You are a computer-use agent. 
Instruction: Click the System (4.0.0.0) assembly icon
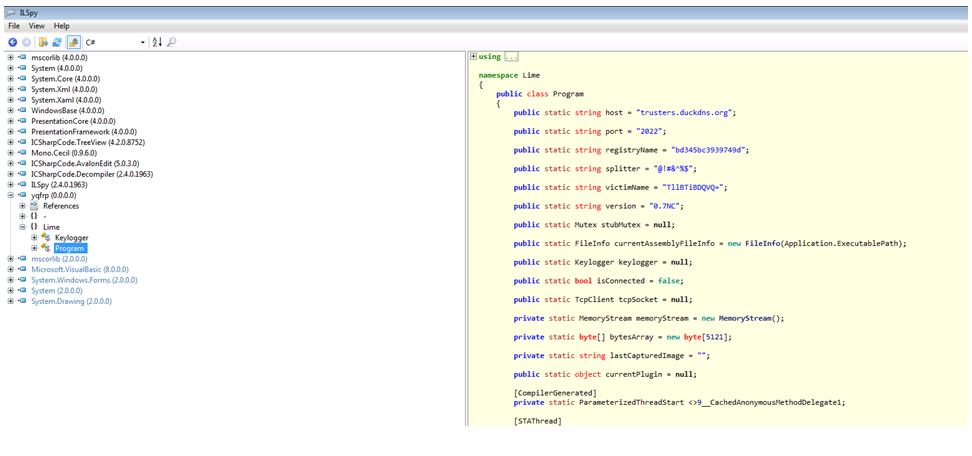tap(22, 68)
